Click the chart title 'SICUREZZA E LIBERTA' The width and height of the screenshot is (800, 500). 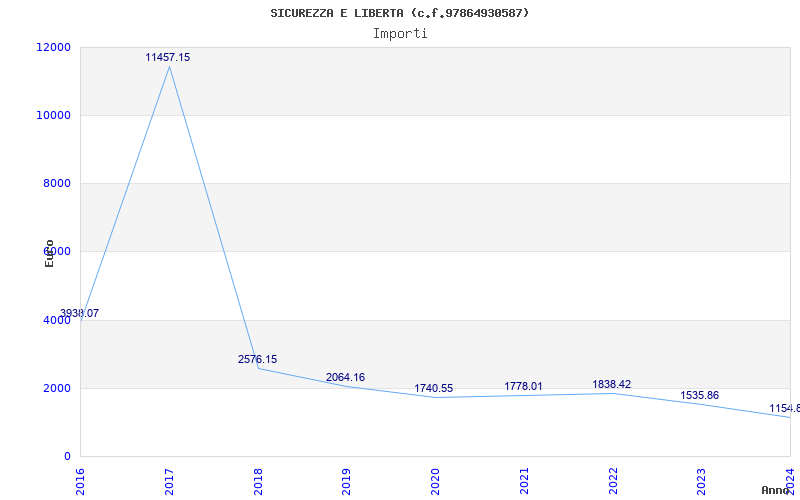tap(337, 13)
